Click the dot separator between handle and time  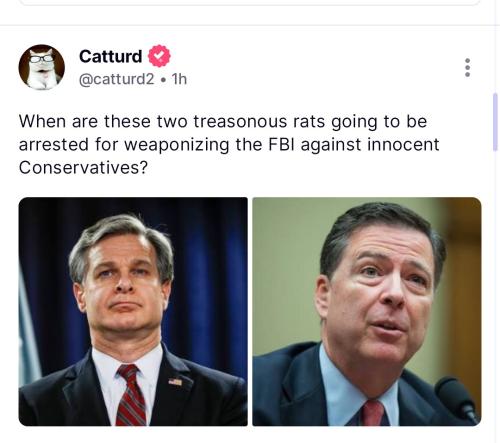[x=163, y=80]
